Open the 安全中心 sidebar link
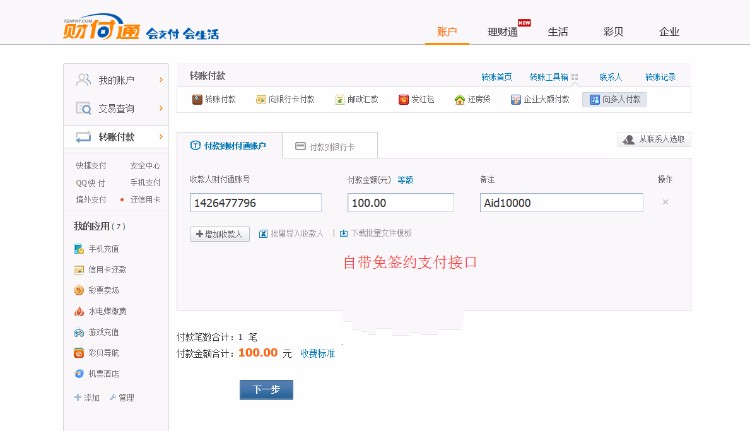 [145, 166]
